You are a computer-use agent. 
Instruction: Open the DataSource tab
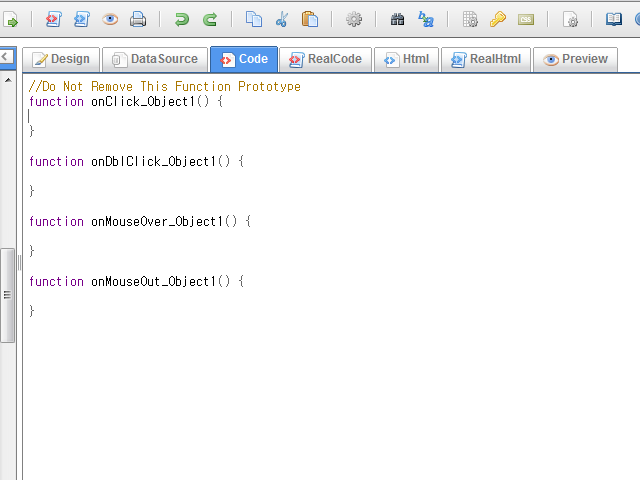point(155,59)
